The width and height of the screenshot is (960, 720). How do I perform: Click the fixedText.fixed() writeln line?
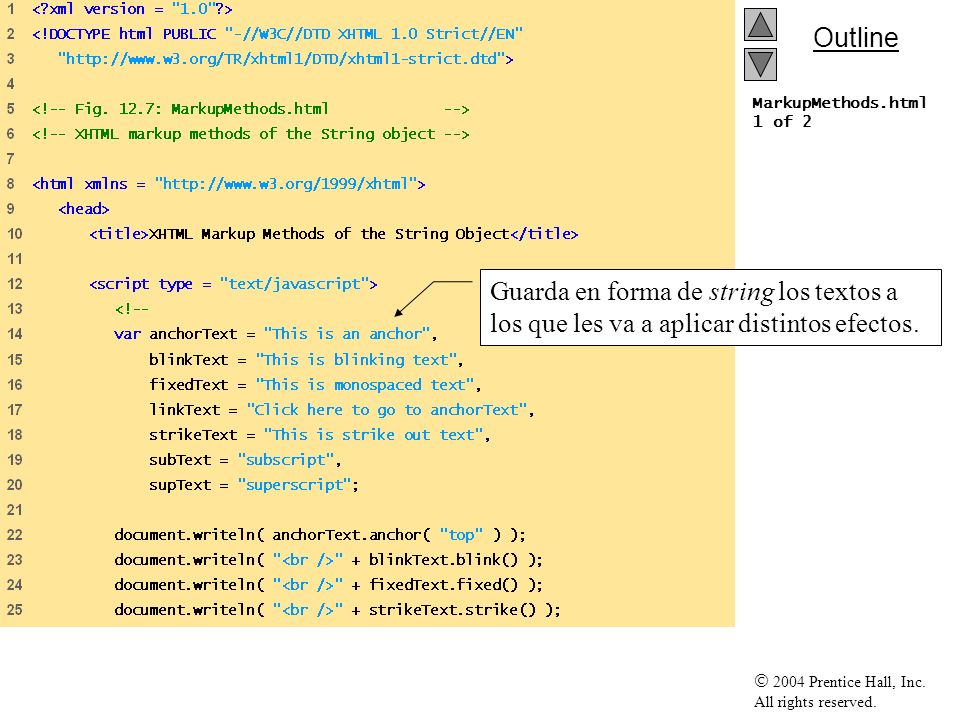(x=328, y=585)
